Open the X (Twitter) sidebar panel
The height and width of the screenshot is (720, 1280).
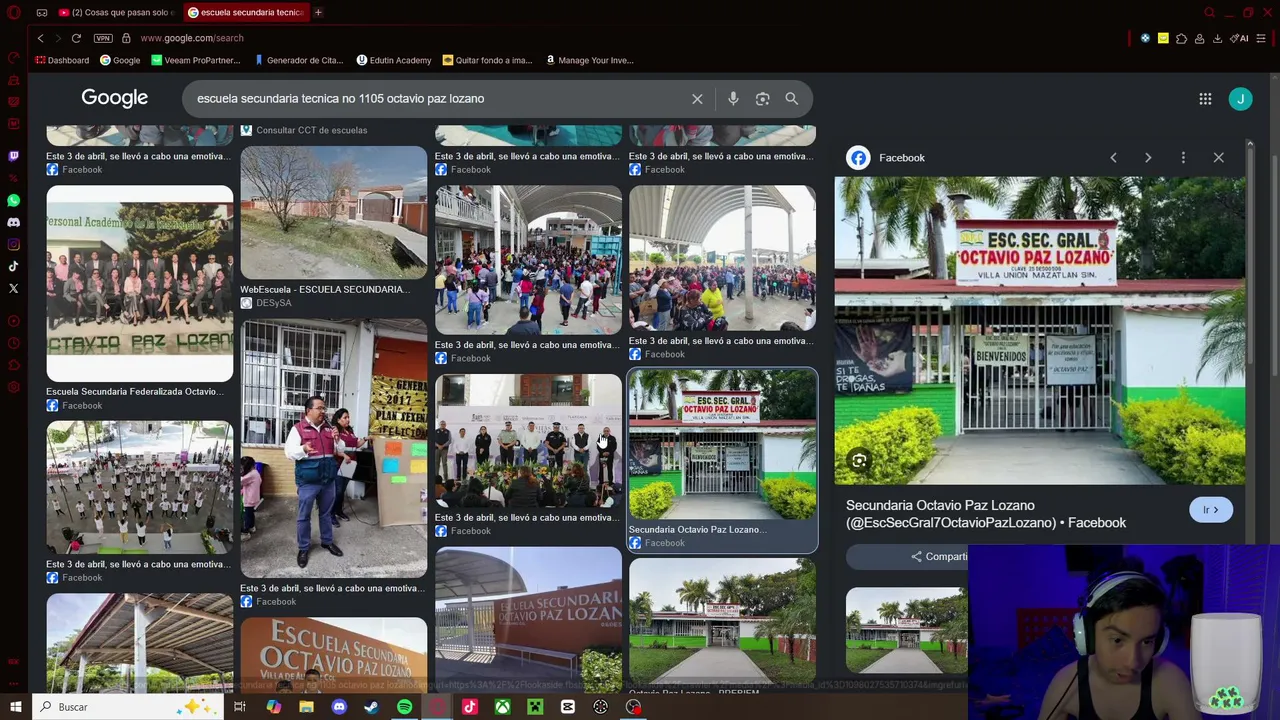point(14,288)
